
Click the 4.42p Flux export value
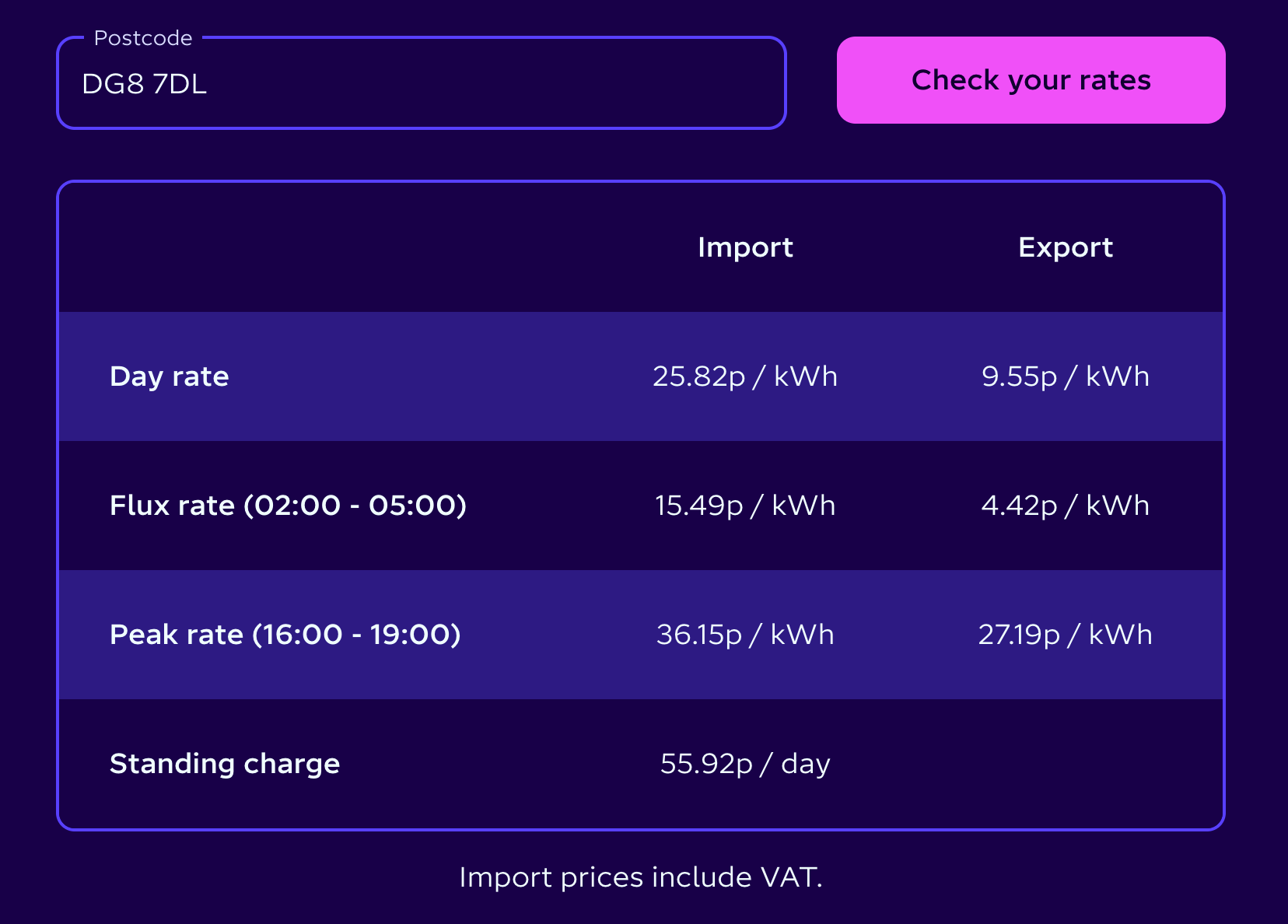[x=1066, y=506]
